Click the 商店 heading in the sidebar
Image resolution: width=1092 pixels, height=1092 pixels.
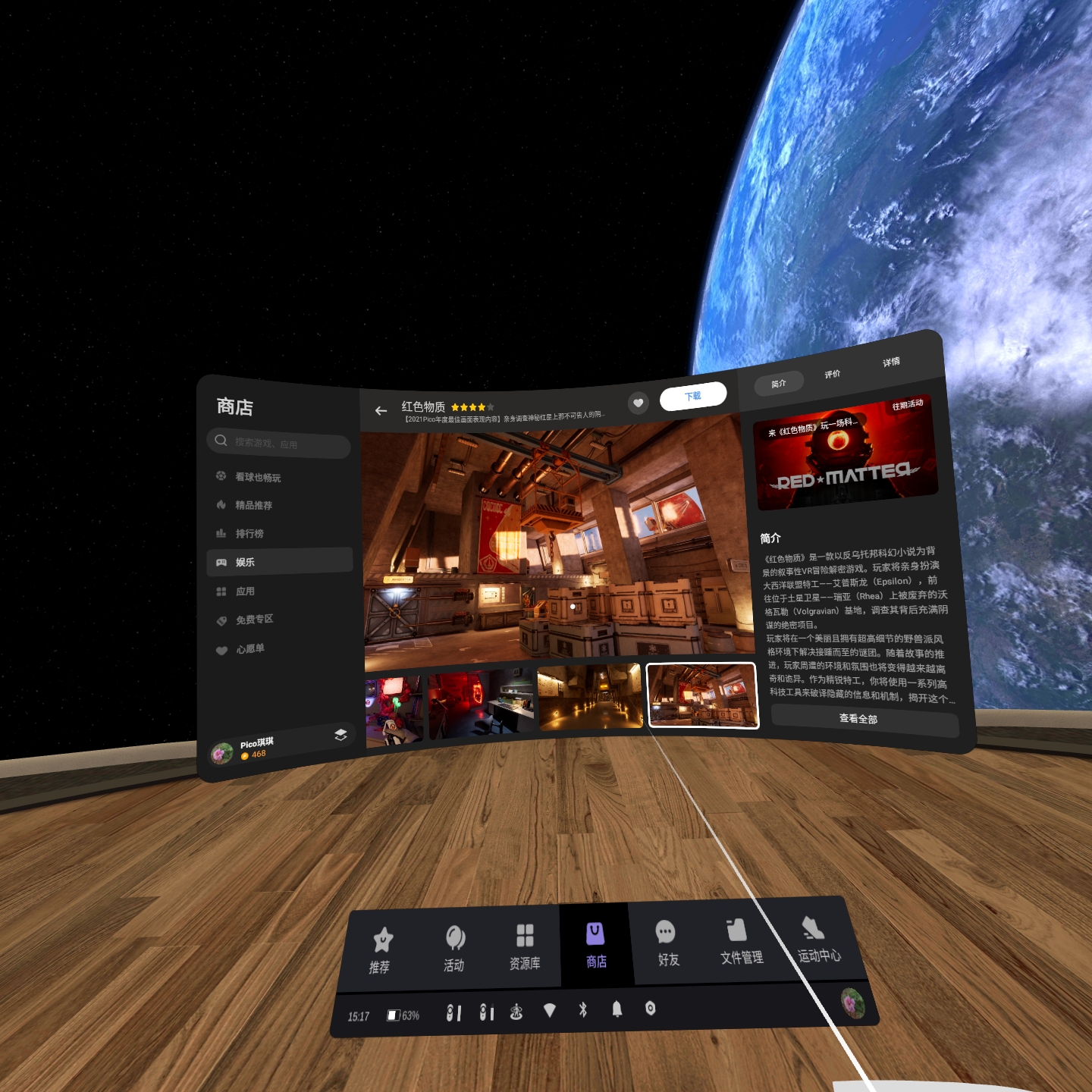coord(235,406)
